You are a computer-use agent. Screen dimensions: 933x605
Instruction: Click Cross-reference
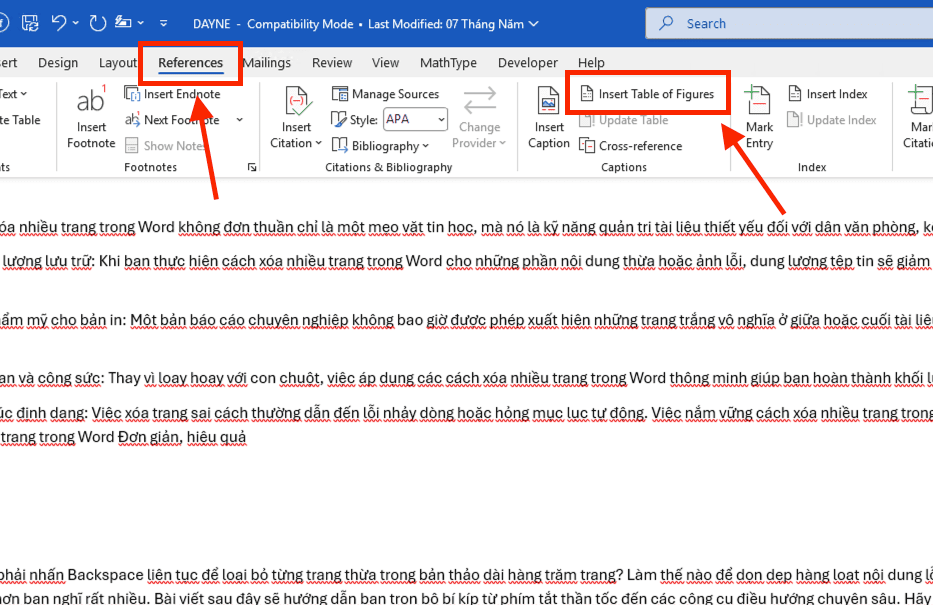(x=631, y=146)
